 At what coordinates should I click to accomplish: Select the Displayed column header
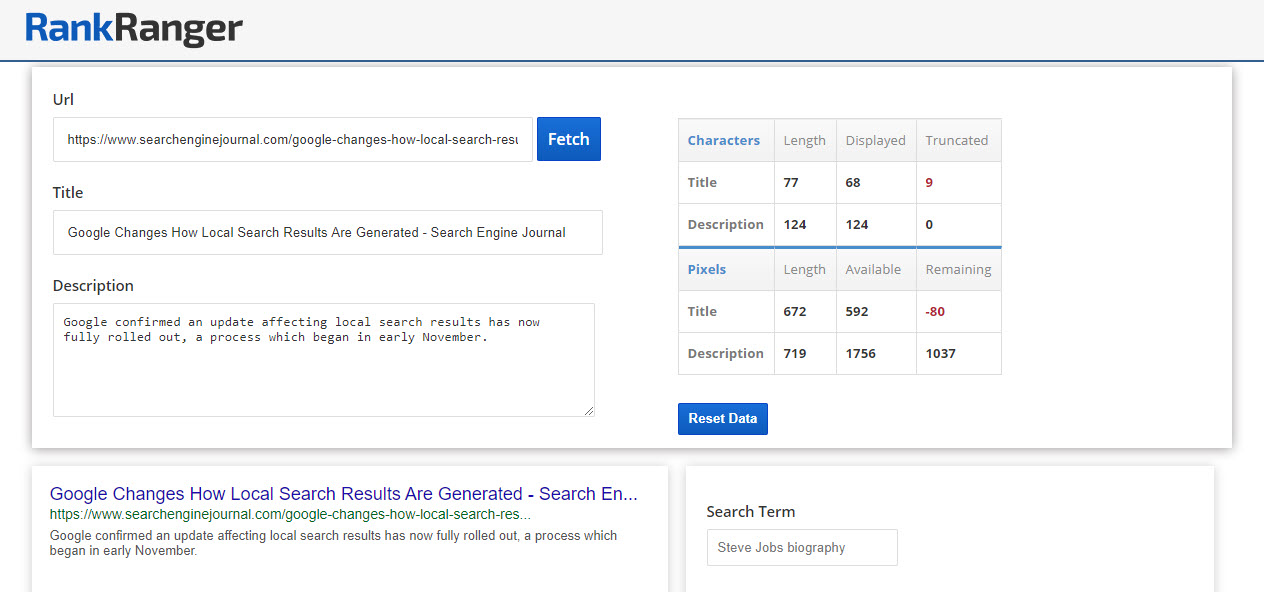(875, 141)
